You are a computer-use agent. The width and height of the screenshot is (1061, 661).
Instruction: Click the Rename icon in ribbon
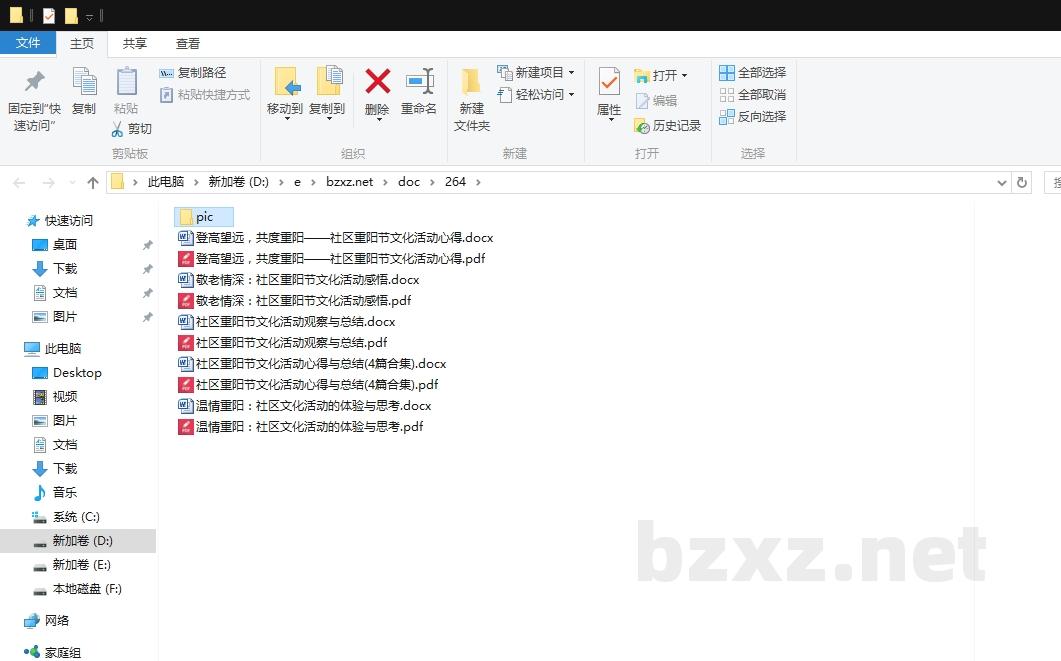pyautogui.click(x=419, y=82)
